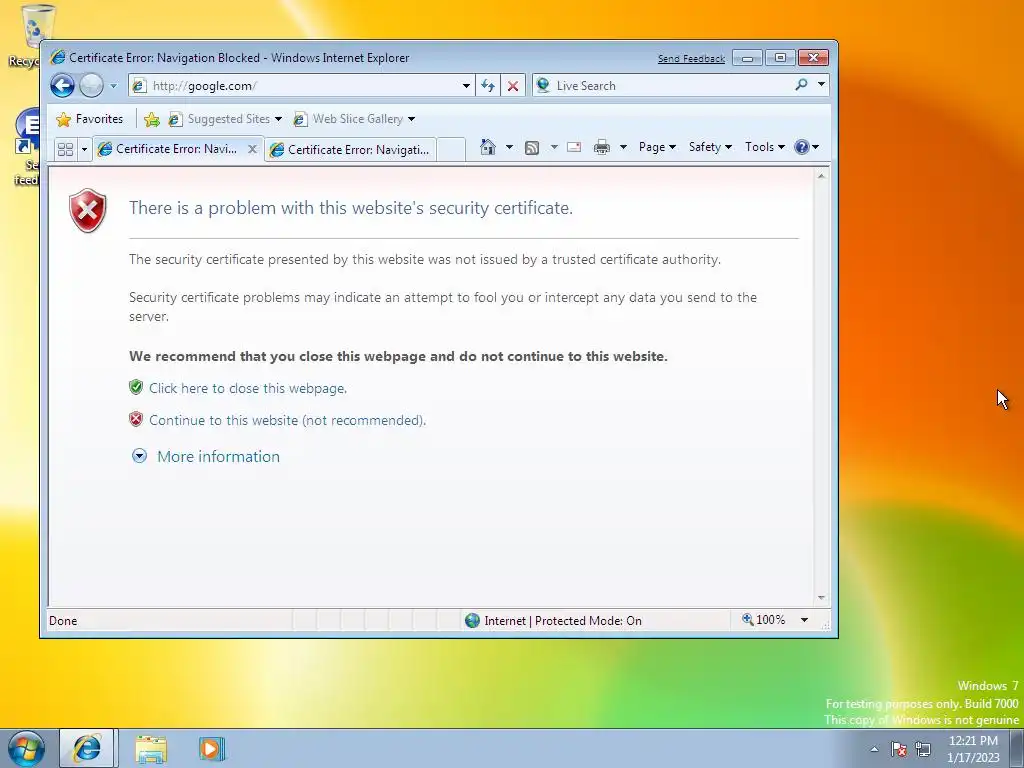Click the magnifier Search icon

pos(801,85)
